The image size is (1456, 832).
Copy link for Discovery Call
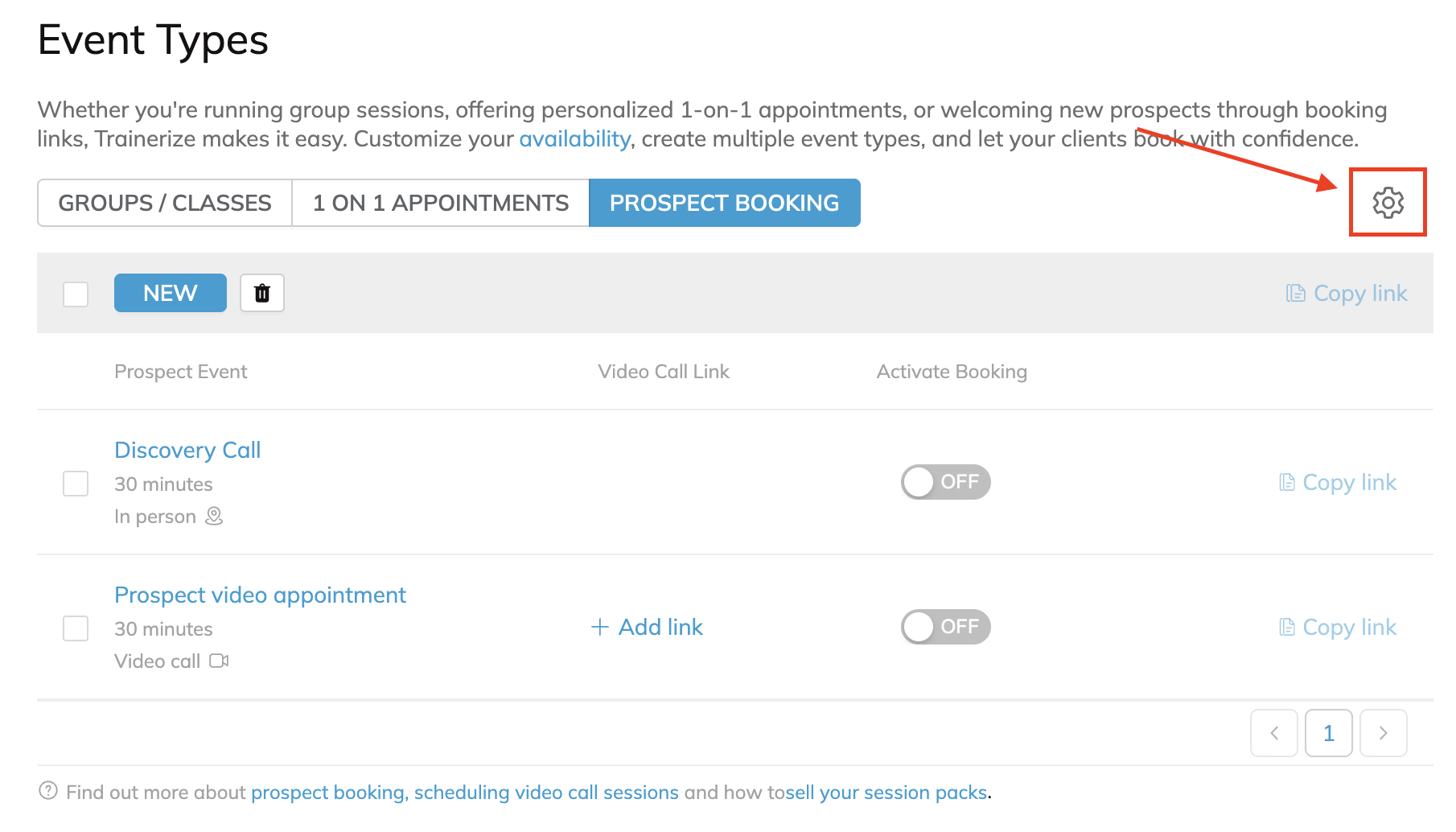[x=1337, y=482]
